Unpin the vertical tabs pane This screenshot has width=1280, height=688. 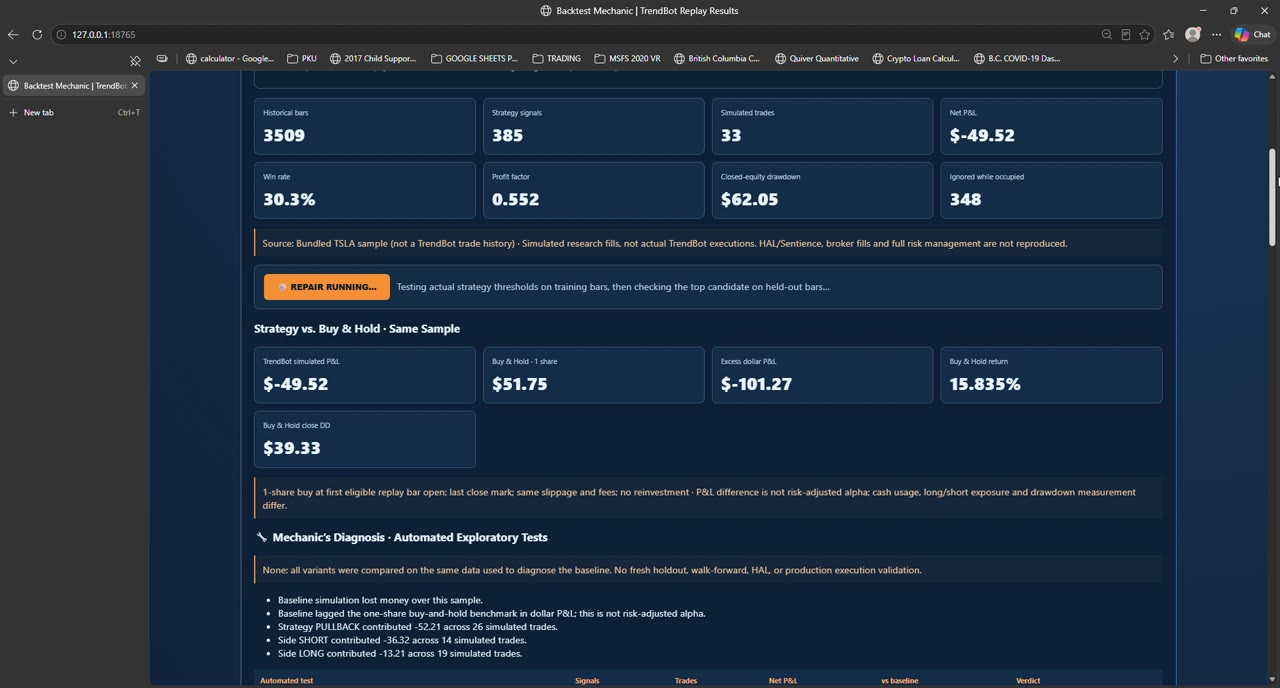[x=136, y=61]
